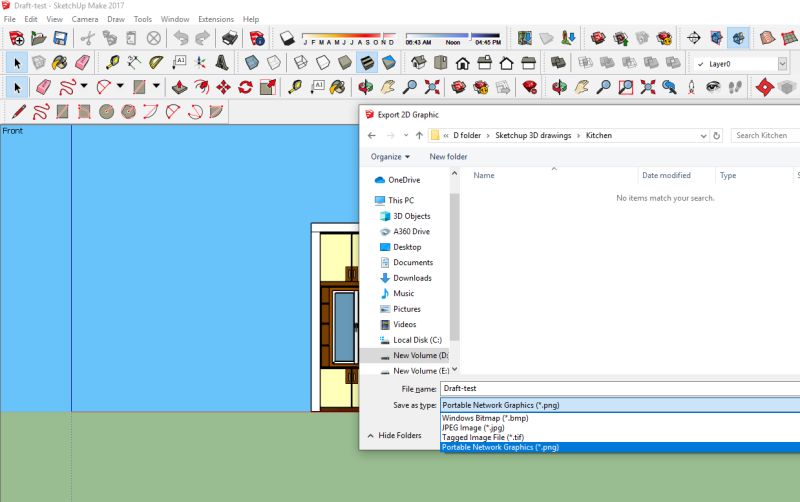Open Model Info icon
Viewport: 800px width, 502px height.
(x=257, y=38)
